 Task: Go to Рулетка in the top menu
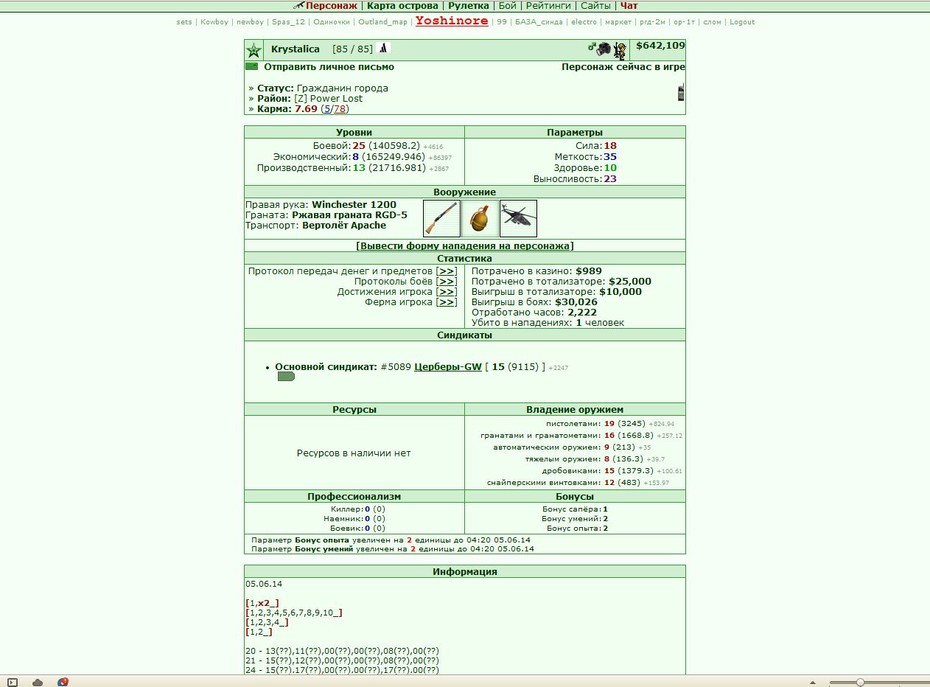[x=469, y=5]
